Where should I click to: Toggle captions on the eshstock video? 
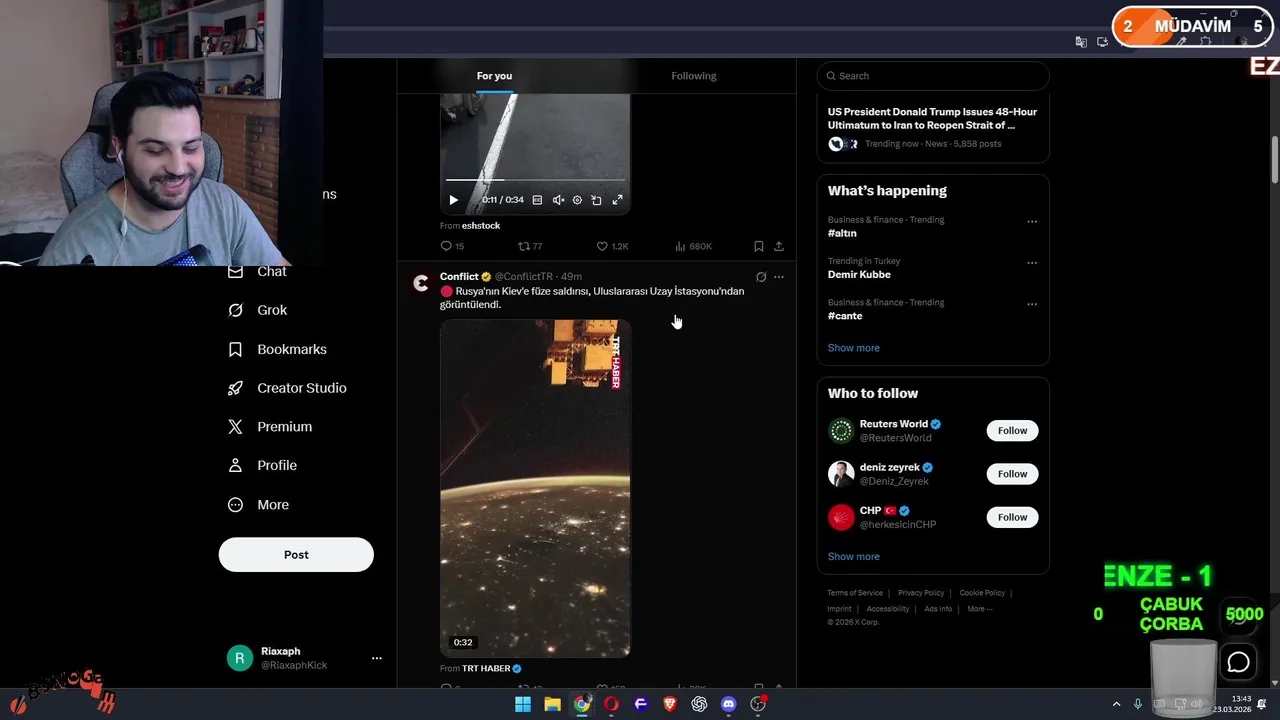point(537,200)
